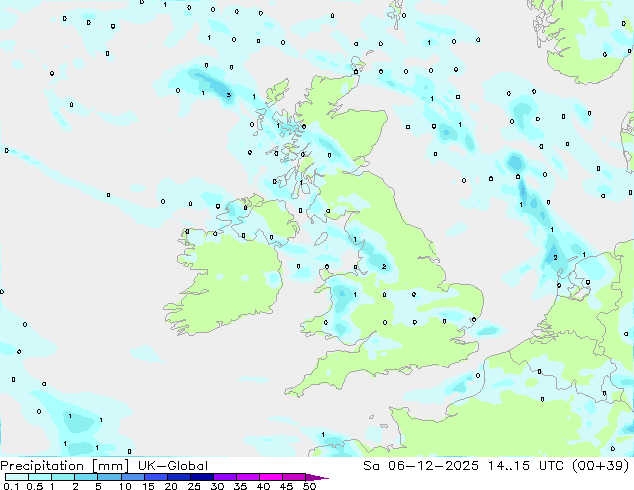The width and height of the screenshot is (634, 490).
Task: Click the over-50 arrow at legend end
Action: click(x=317, y=478)
